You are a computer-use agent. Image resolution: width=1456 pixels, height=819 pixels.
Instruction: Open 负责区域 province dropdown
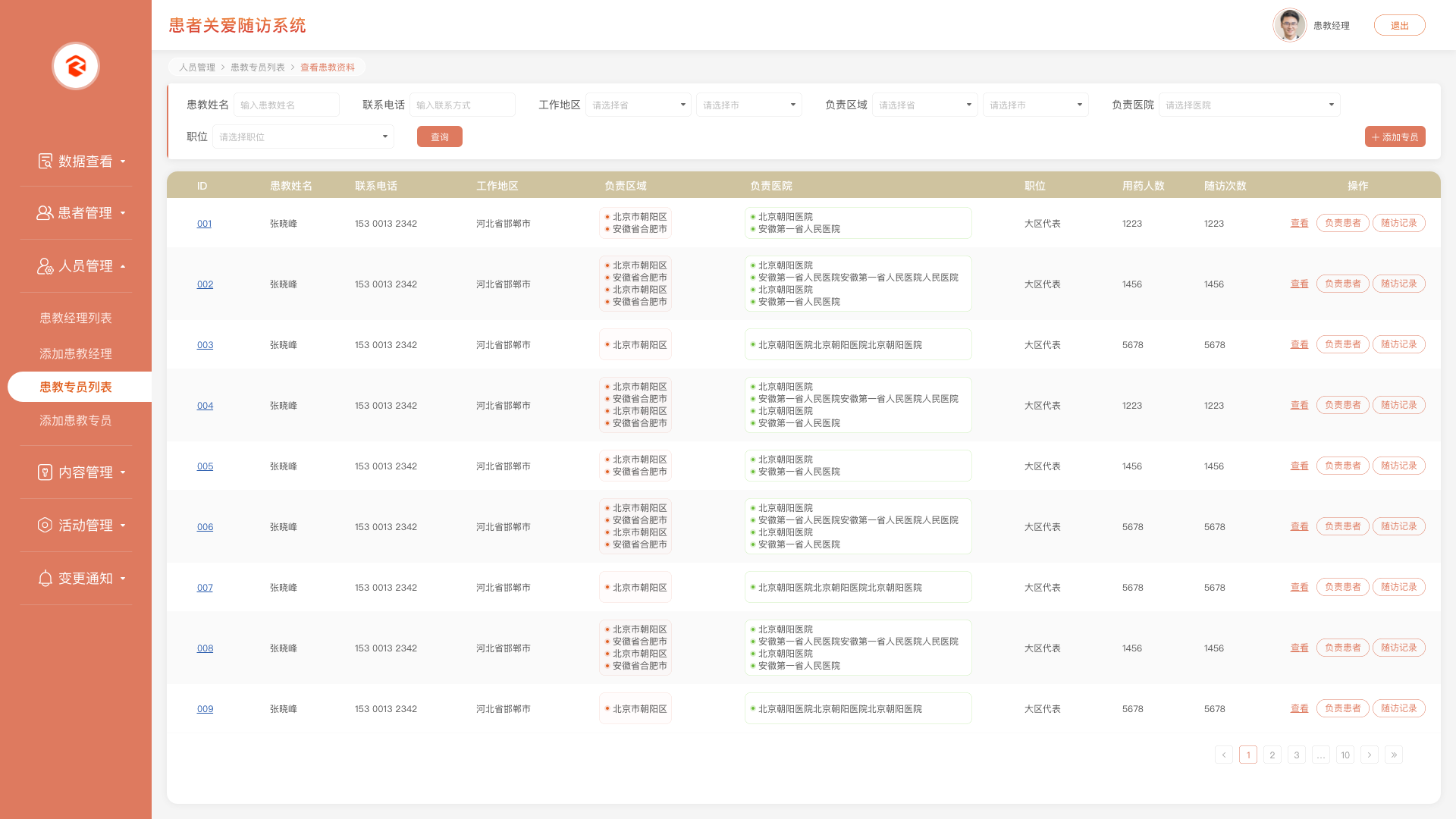pos(925,105)
